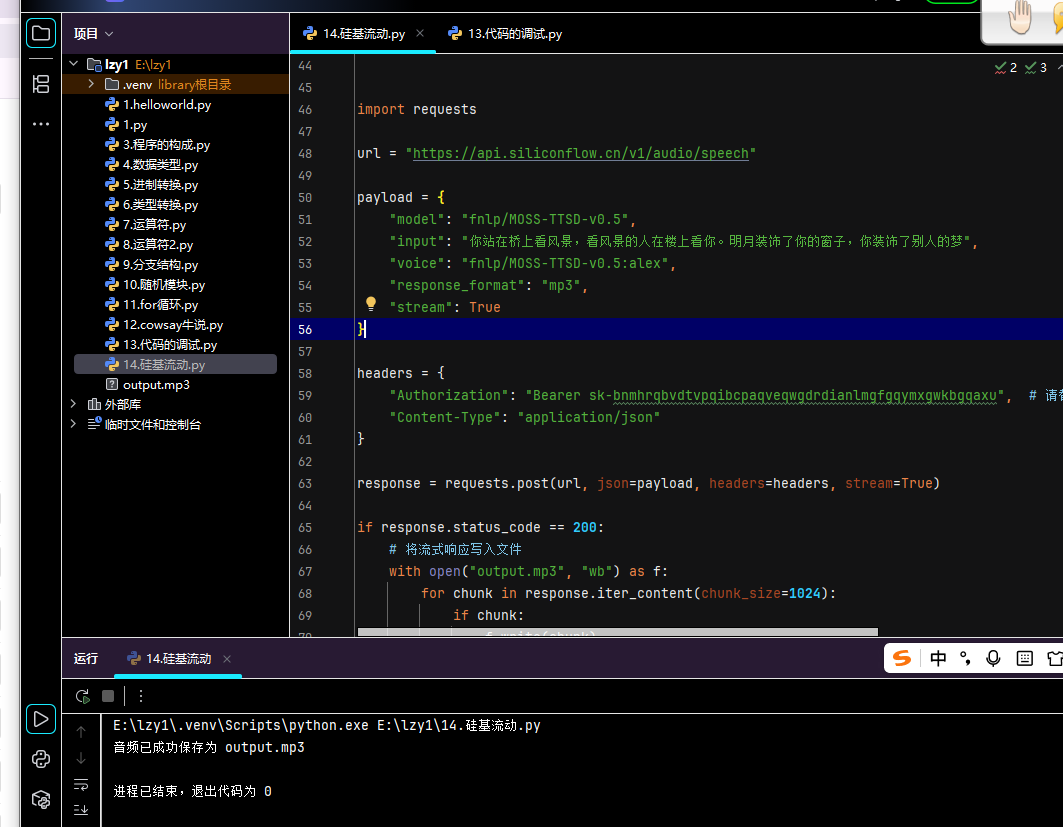Screen dimensions: 1063x827
Task: Click the 2 warnings inspection indicator
Action: [x=1005, y=68]
